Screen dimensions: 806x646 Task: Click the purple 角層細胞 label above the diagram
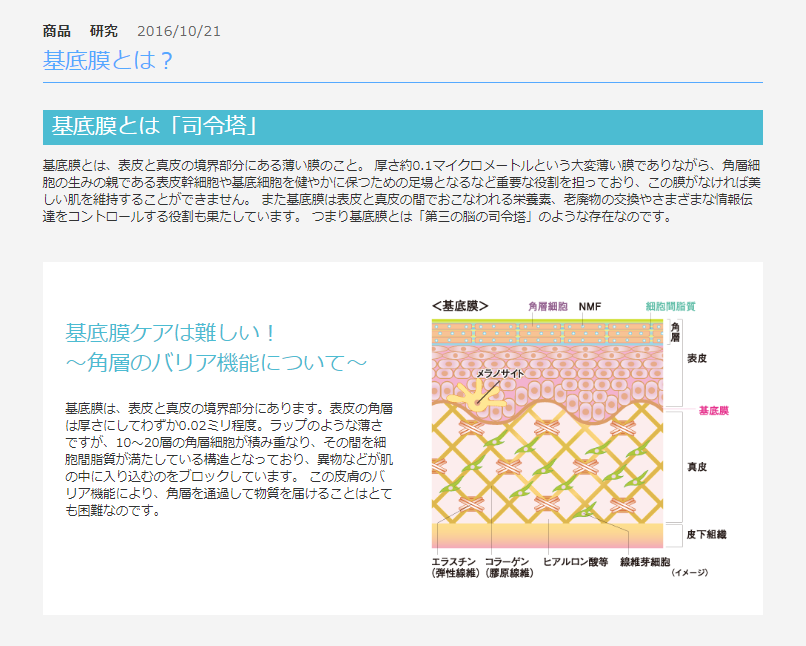(548, 306)
